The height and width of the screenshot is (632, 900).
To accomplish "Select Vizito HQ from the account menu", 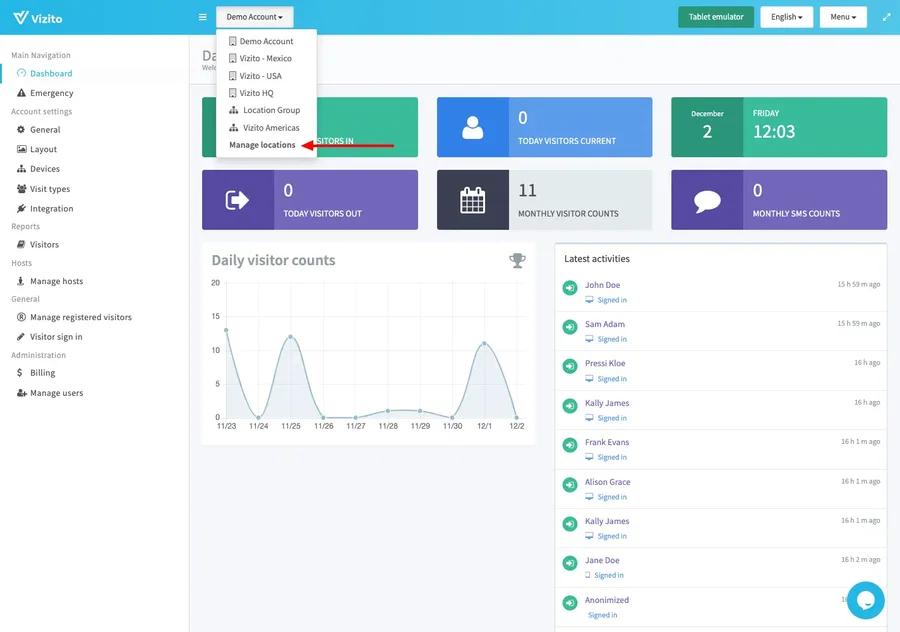I will pyautogui.click(x=256, y=93).
